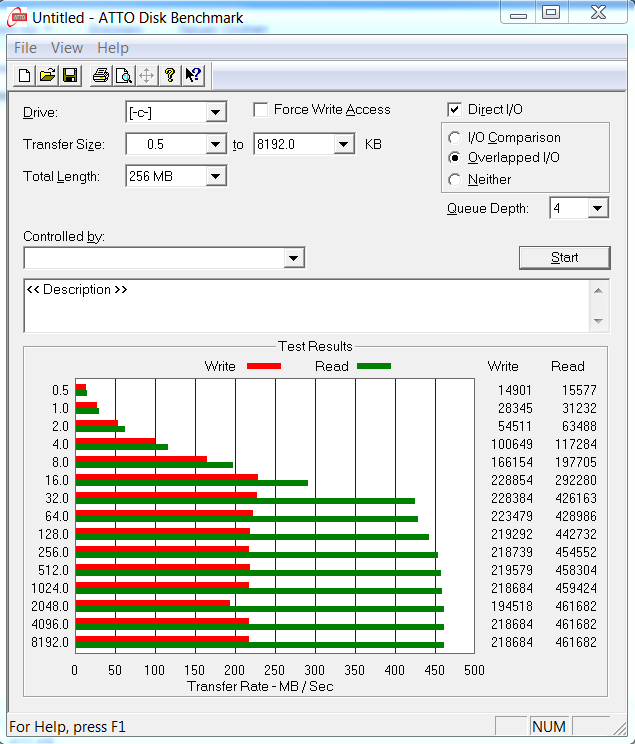Save results using the floppy disk icon
The image size is (635, 744).
pos(70,76)
